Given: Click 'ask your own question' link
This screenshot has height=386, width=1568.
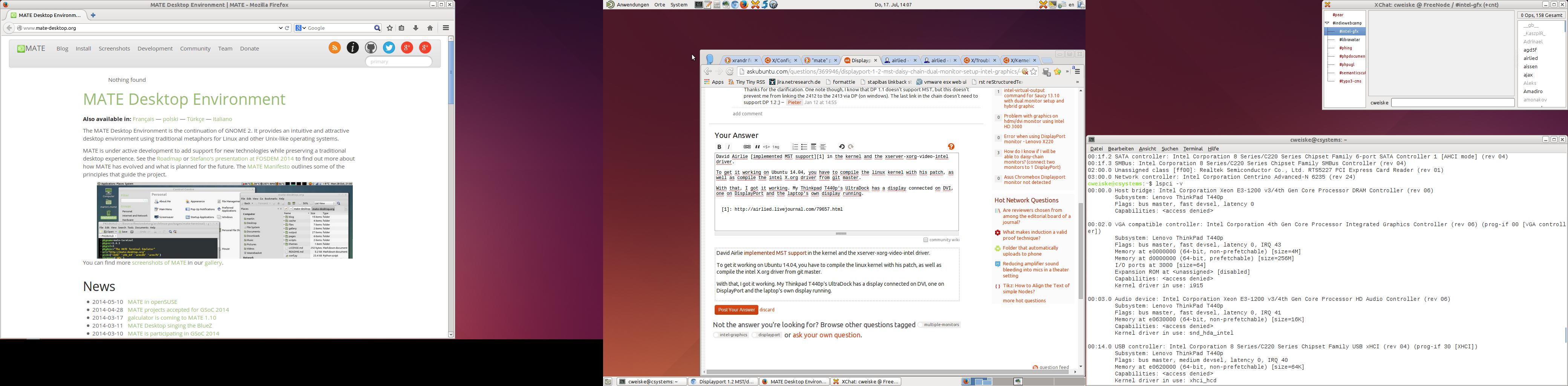Looking at the screenshot, I should (x=827, y=335).
